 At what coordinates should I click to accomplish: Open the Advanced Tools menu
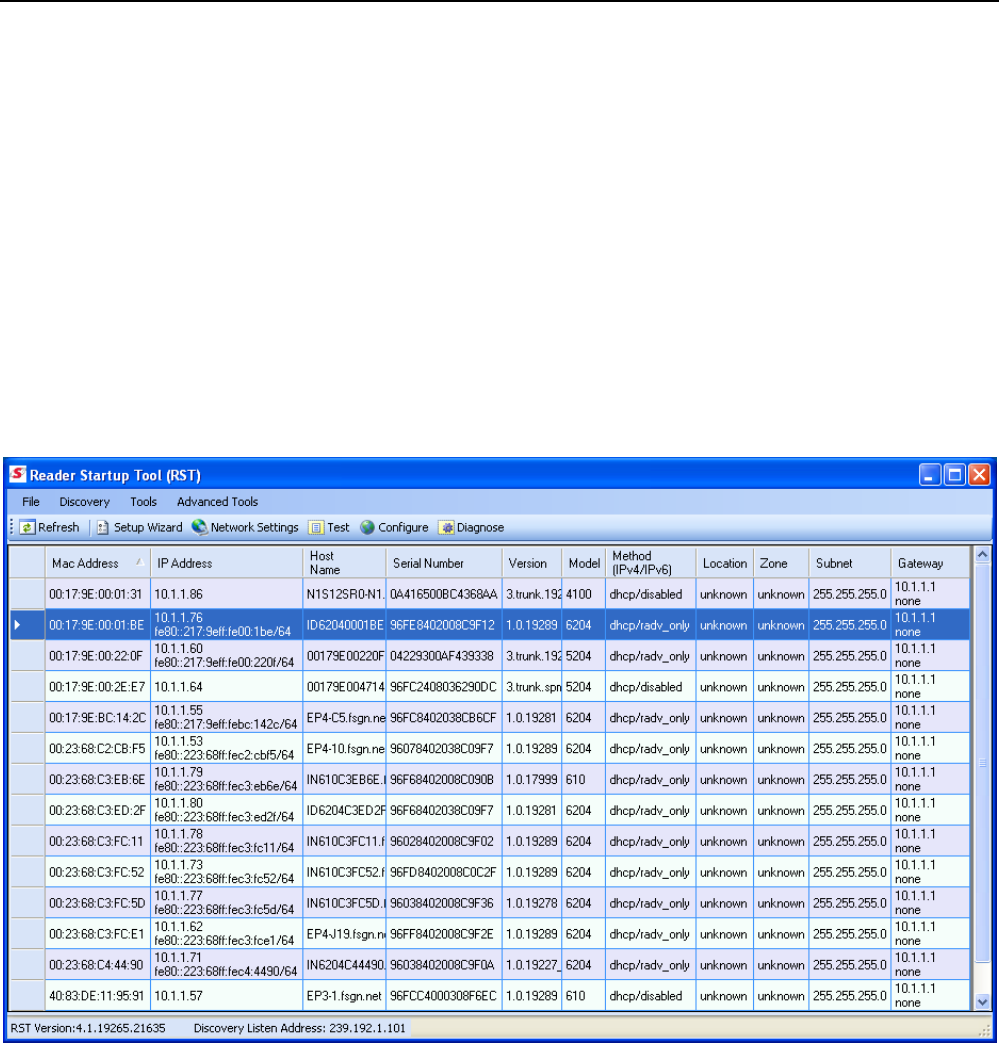pos(217,502)
